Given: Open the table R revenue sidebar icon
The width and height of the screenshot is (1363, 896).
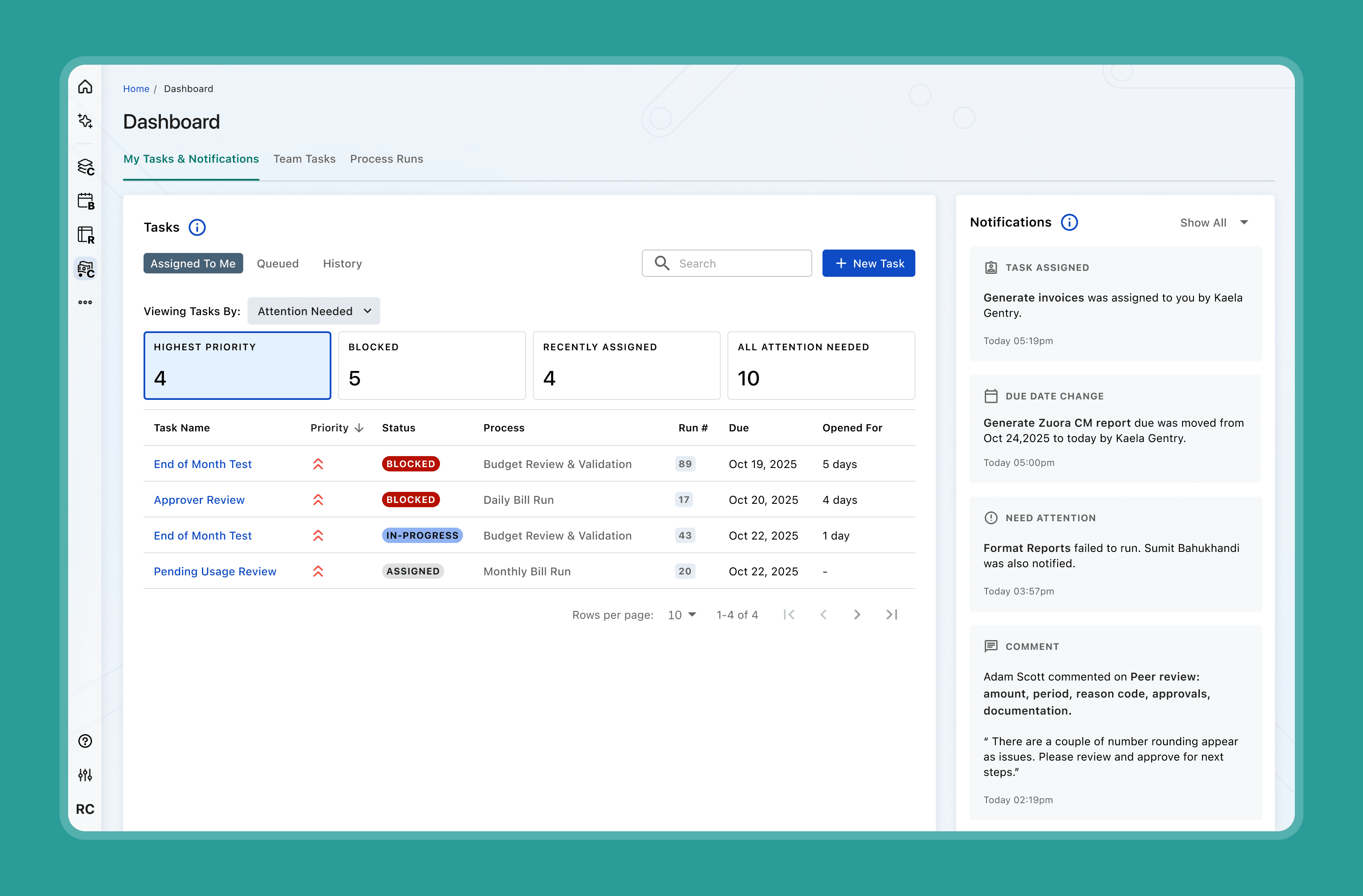Looking at the screenshot, I should 85,235.
